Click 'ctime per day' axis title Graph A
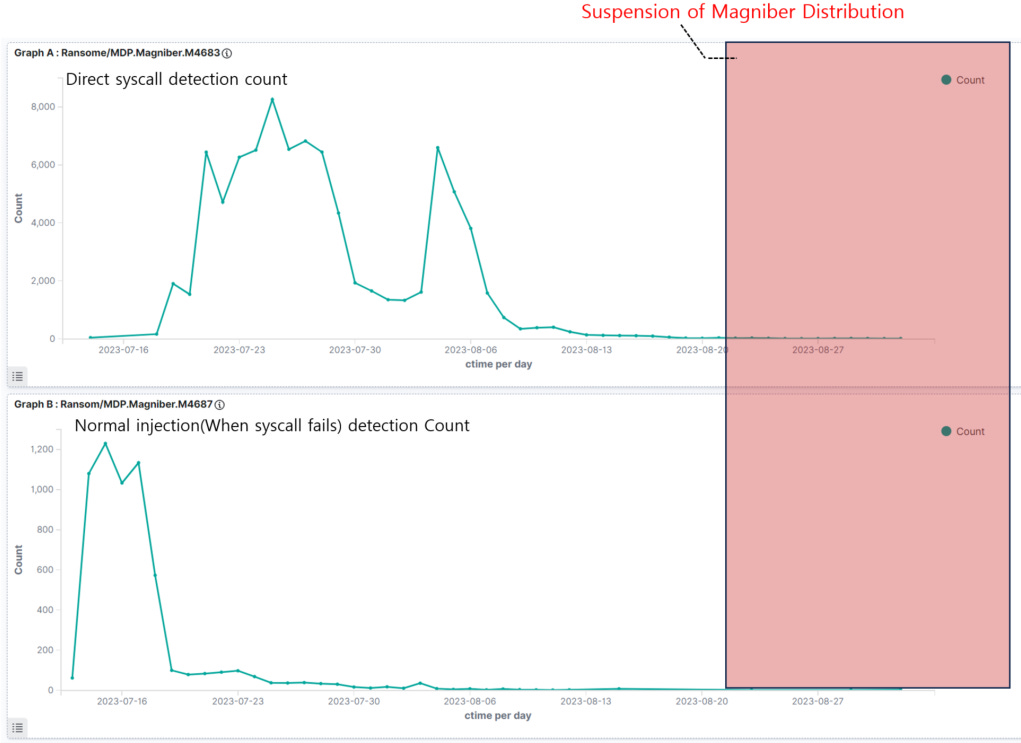 click(x=499, y=365)
